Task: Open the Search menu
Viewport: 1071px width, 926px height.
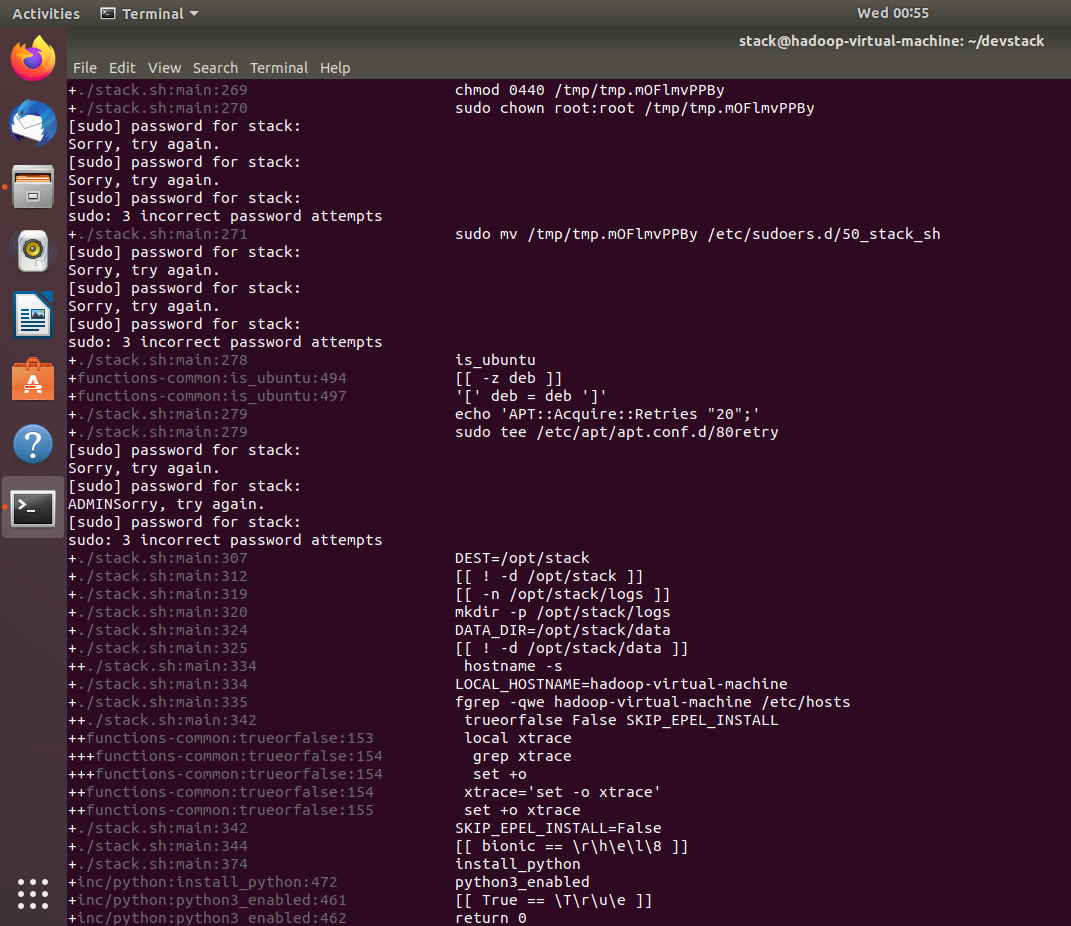Action: (x=215, y=68)
